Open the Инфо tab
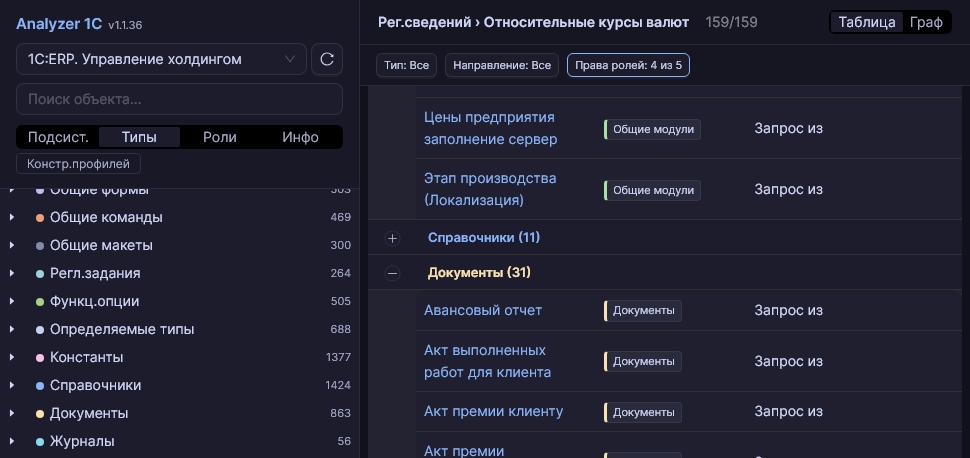Screen dimensions: 970x458 point(300,138)
